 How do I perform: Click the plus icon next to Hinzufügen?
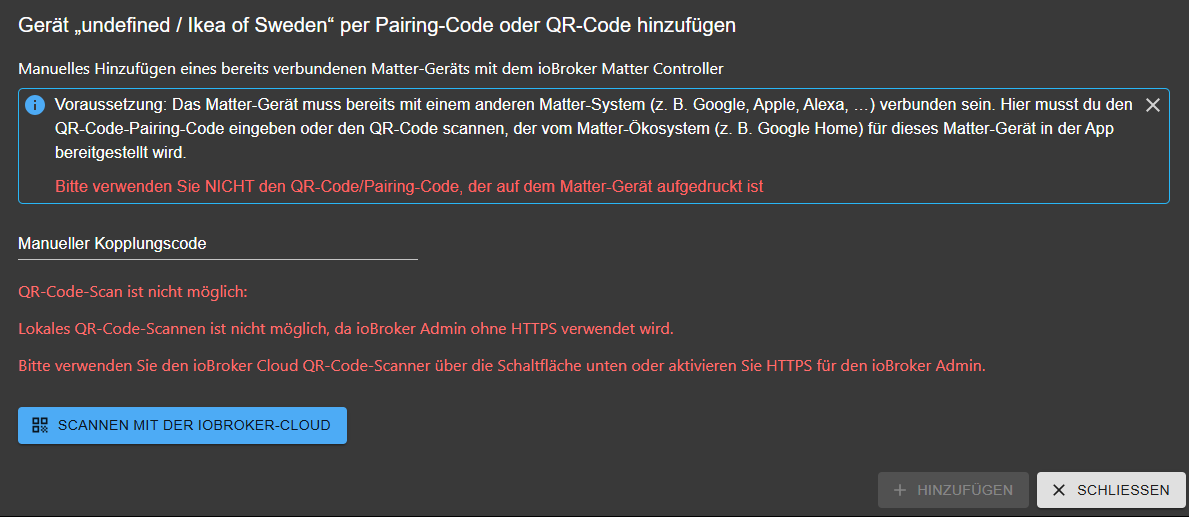coord(900,490)
